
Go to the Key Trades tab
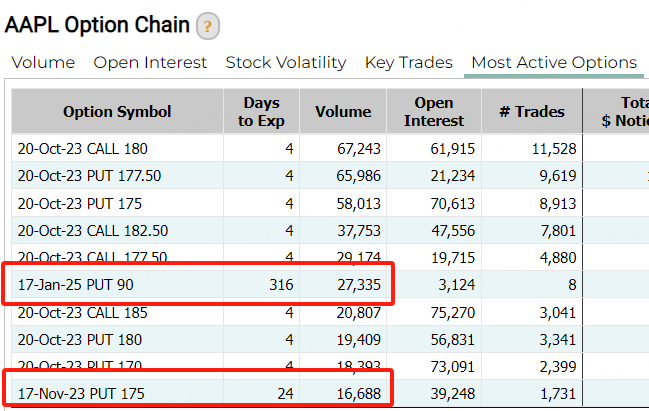408,63
